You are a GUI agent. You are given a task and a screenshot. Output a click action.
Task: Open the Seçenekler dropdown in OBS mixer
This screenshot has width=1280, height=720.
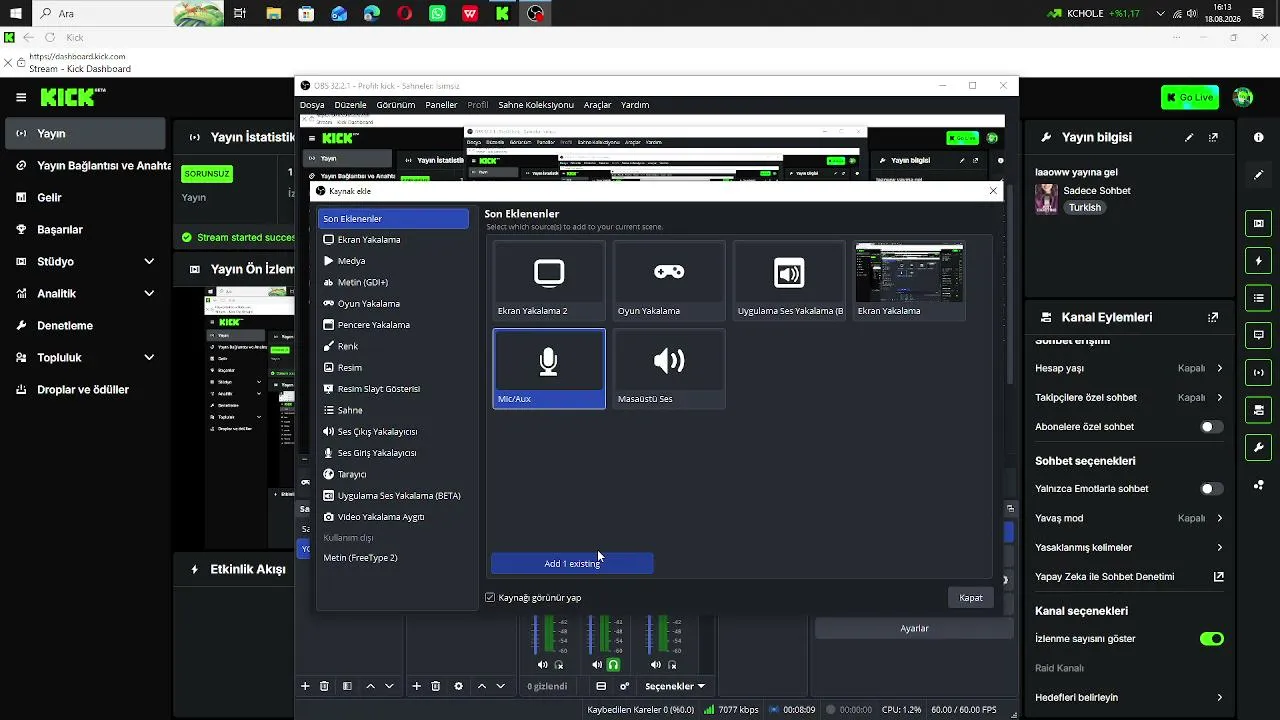coord(675,686)
